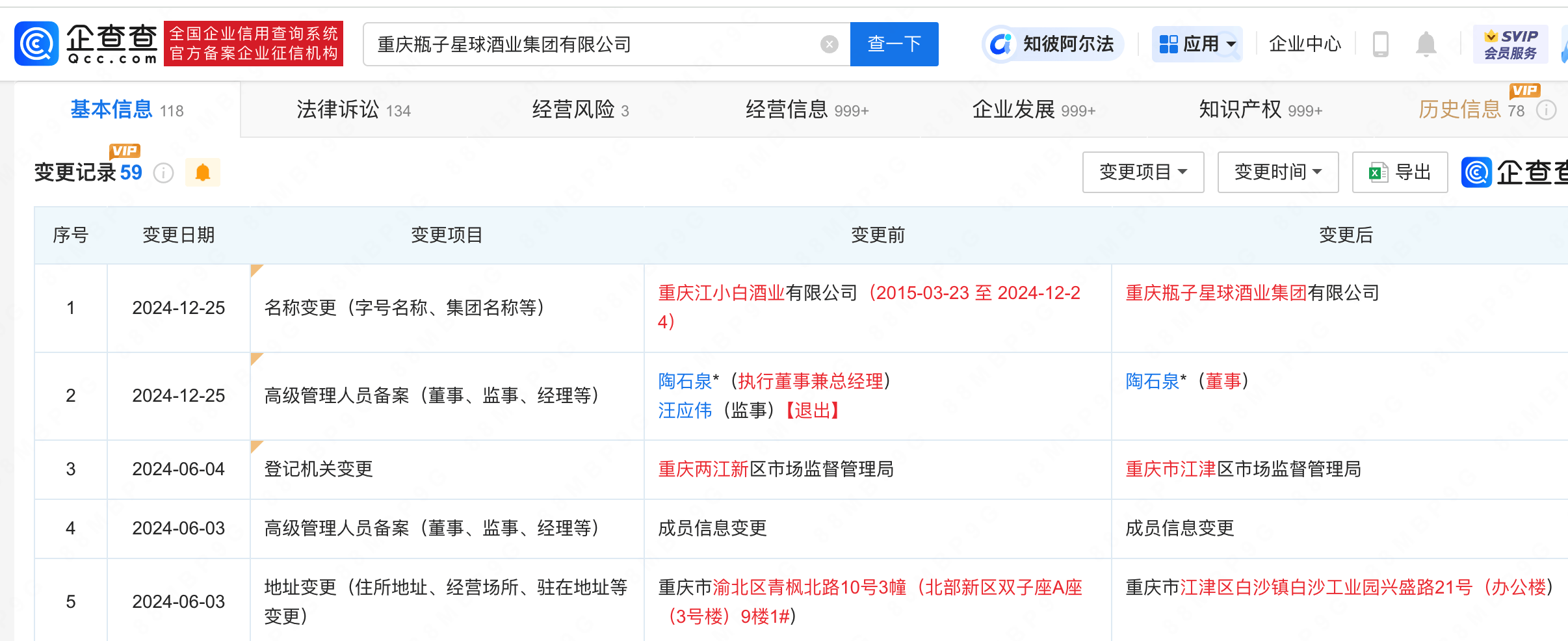Switch to 经营信息 tab
Image resolution: width=1568 pixels, height=641 pixels.
click(807, 110)
